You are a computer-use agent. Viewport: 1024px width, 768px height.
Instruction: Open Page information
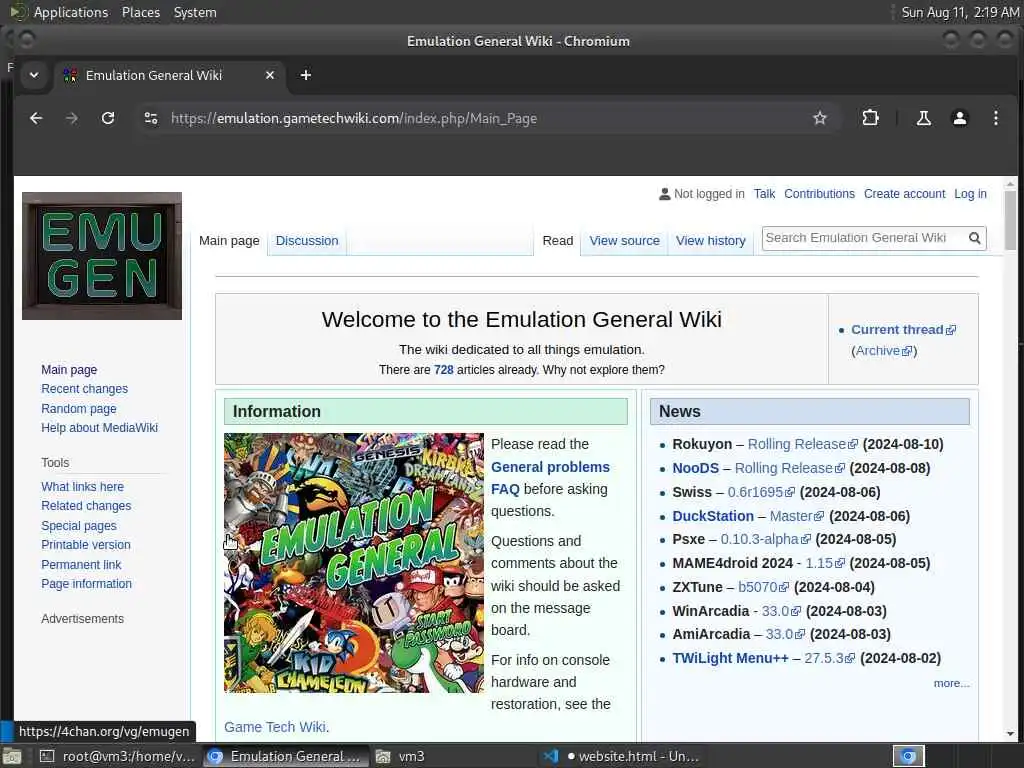click(86, 583)
